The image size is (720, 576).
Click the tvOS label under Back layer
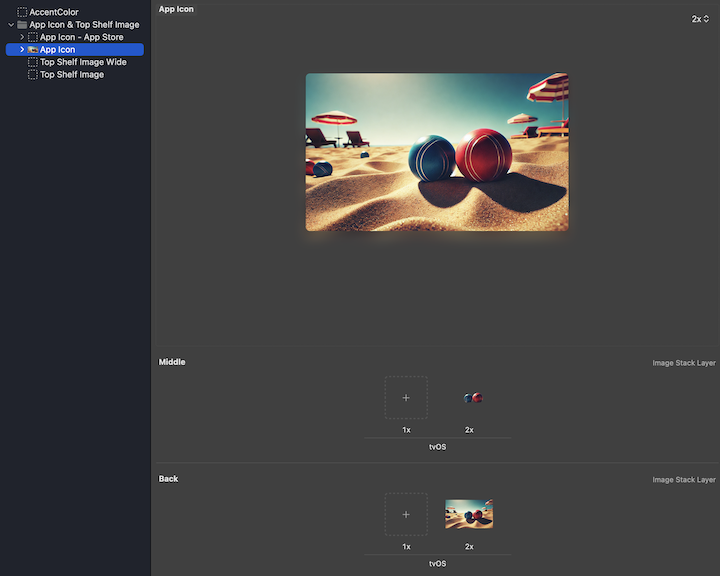click(437, 564)
